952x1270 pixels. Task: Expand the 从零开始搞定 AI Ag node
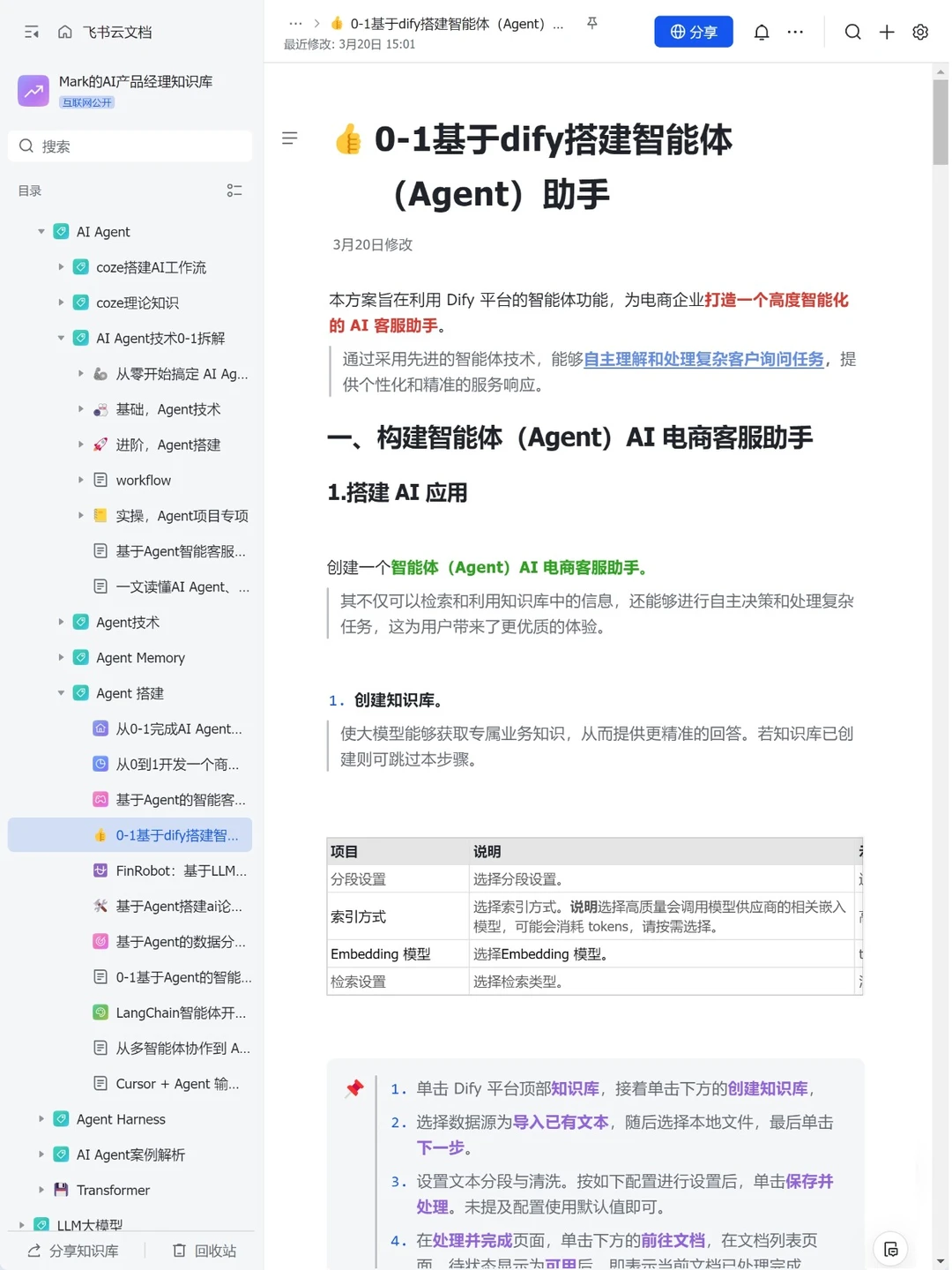point(80,373)
